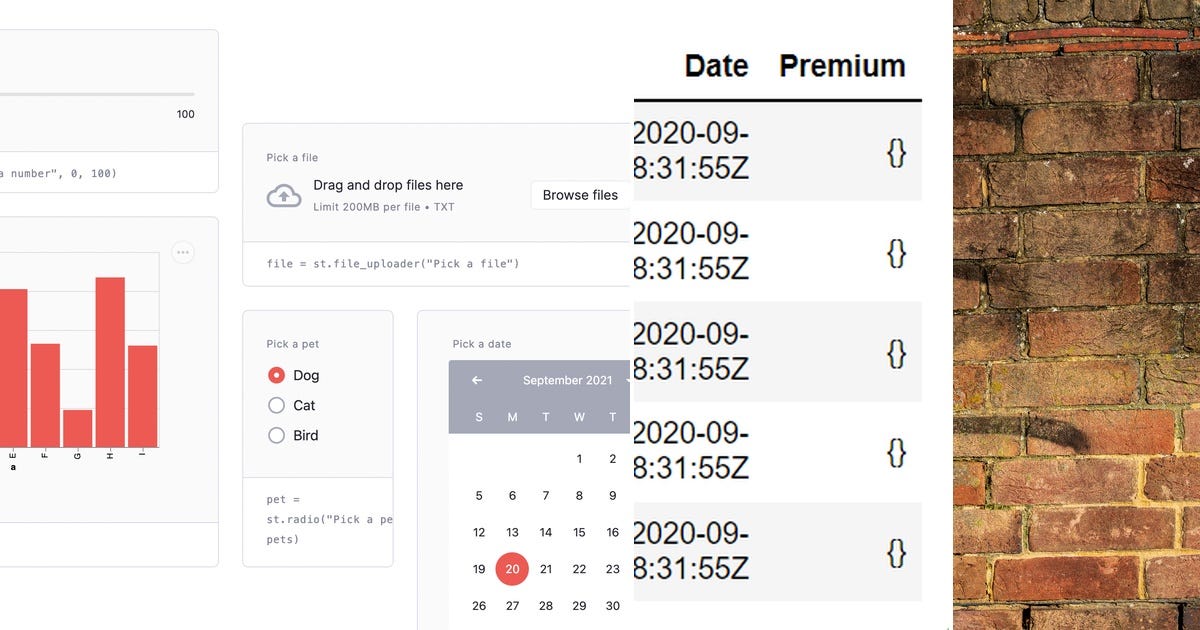Choose September 1 in the calendar
The width and height of the screenshot is (1200, 630).
click(579, 459)
